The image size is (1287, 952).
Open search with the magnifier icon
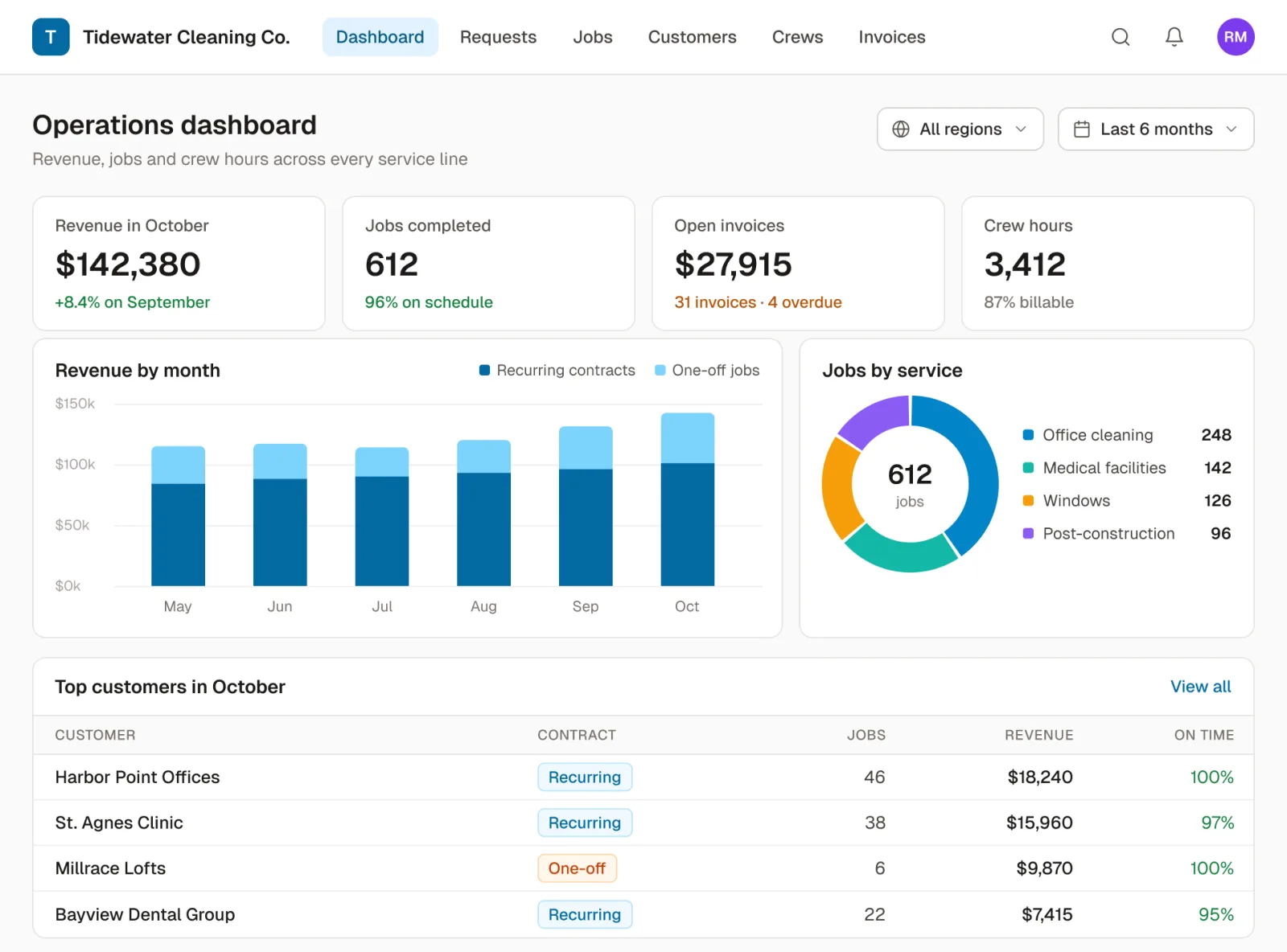point(1120,37)
